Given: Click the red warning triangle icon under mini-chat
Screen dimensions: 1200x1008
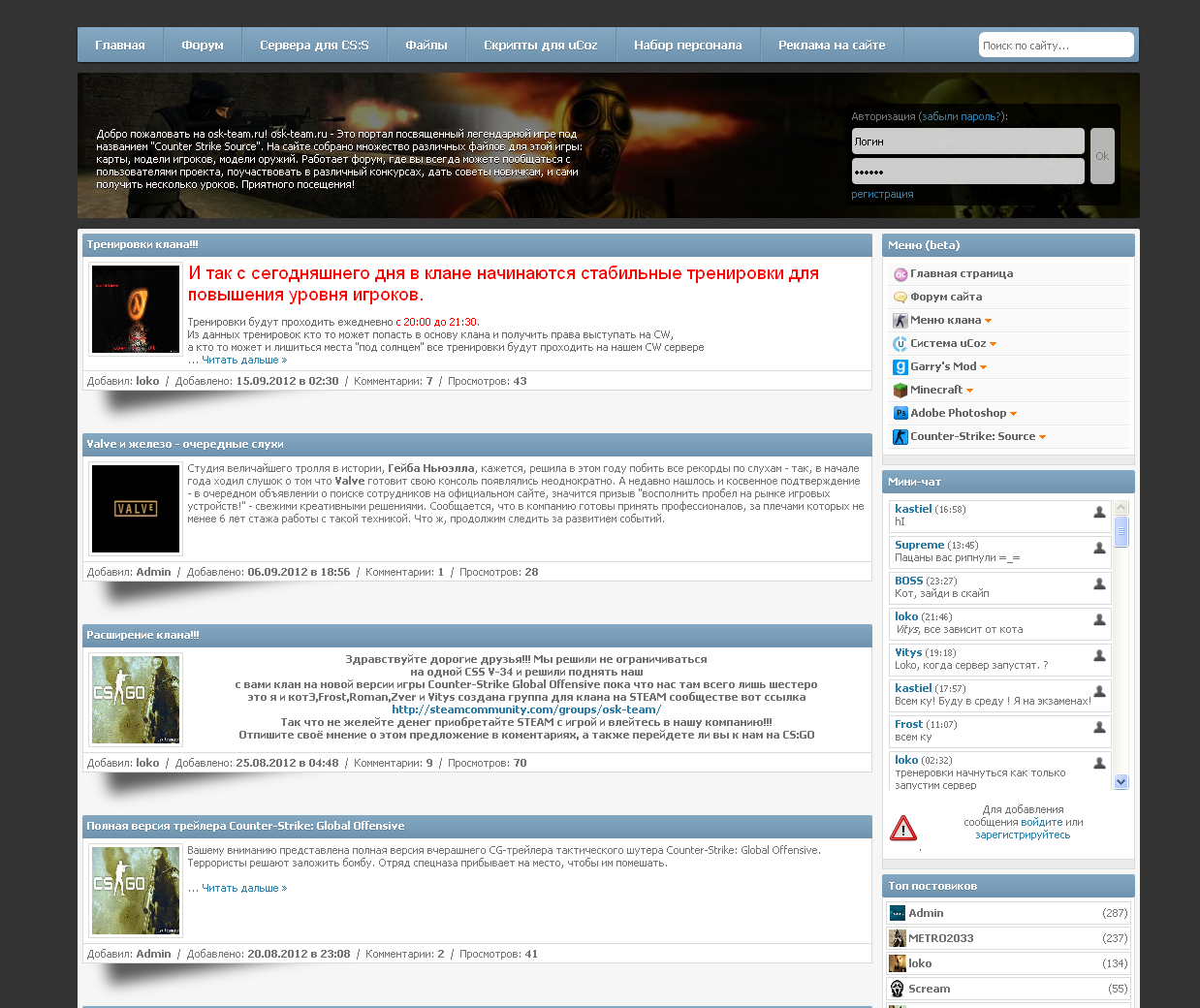Looking at the screenshot, I should 902,829.
